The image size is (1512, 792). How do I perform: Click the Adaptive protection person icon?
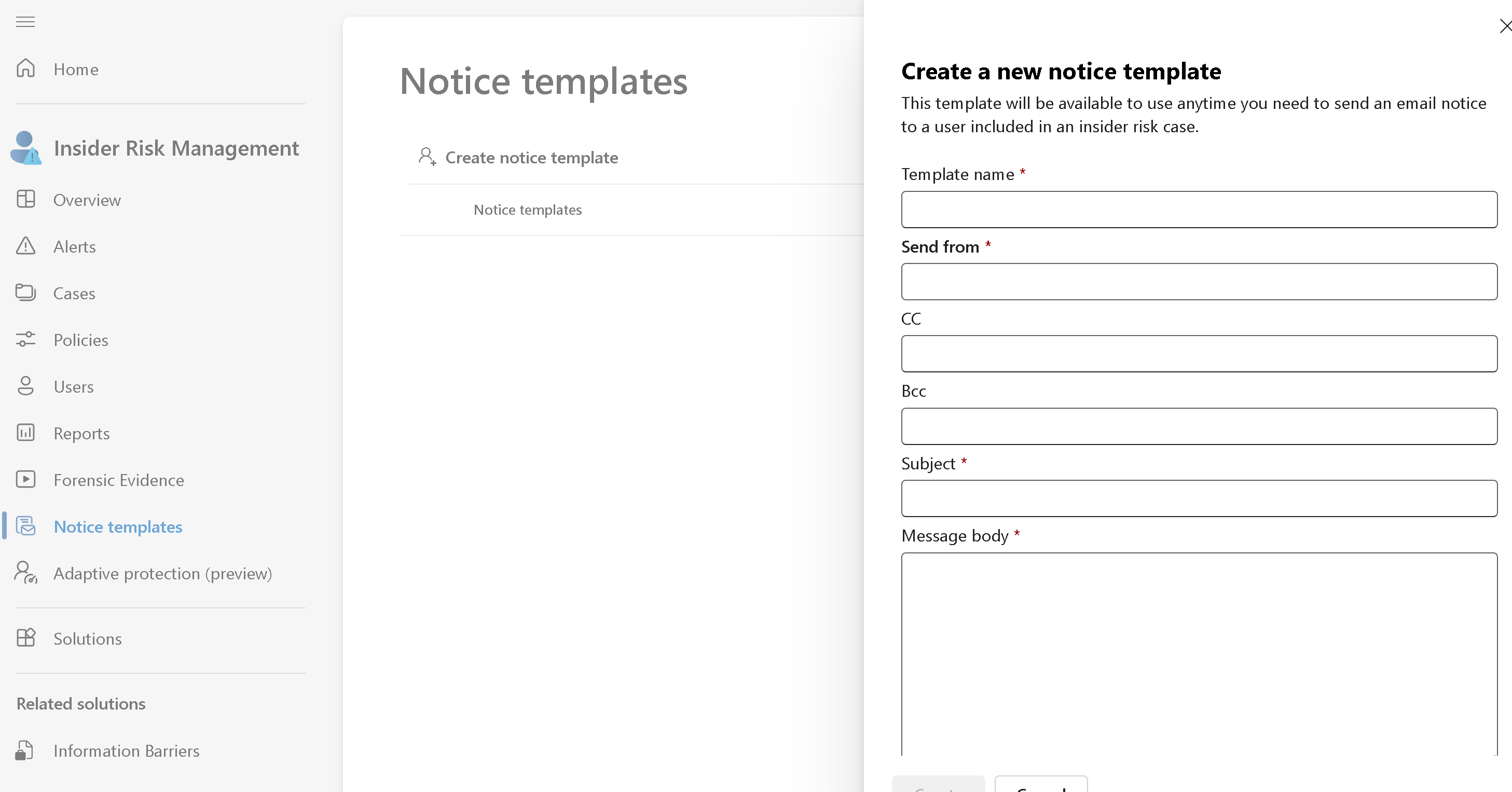coord(26,573)
